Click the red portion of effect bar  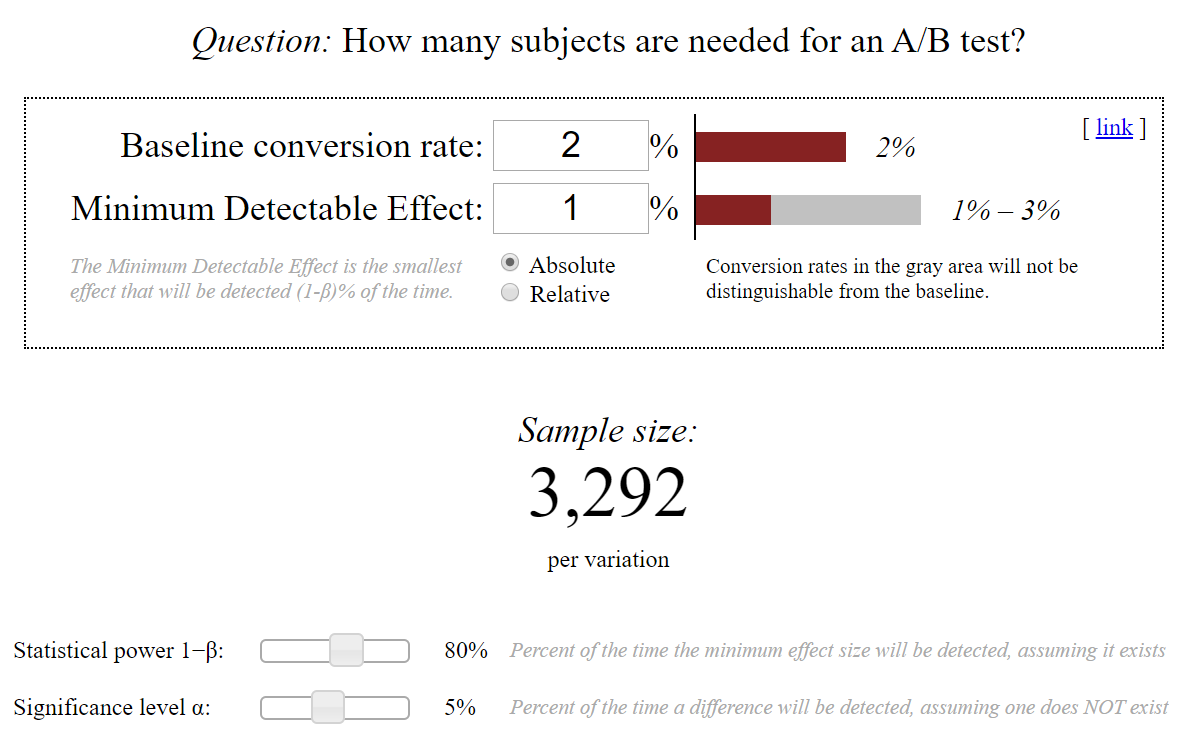point(733,210)
